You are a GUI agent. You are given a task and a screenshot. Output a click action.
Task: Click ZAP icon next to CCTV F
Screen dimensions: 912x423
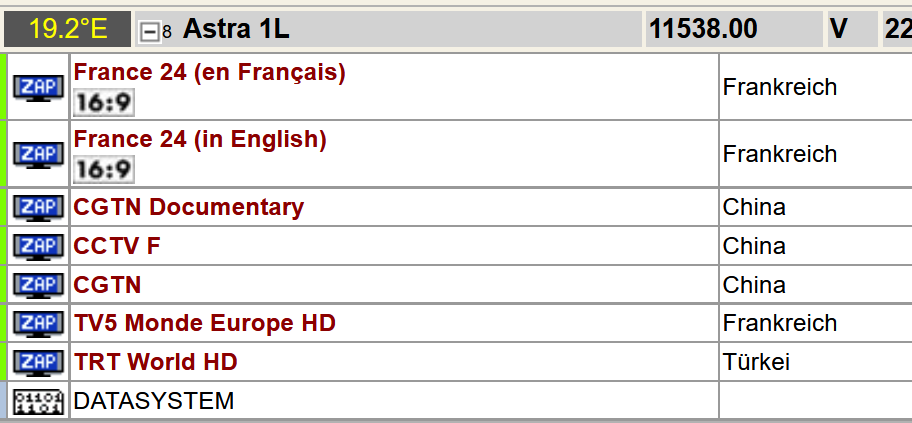tap(38, 246)
